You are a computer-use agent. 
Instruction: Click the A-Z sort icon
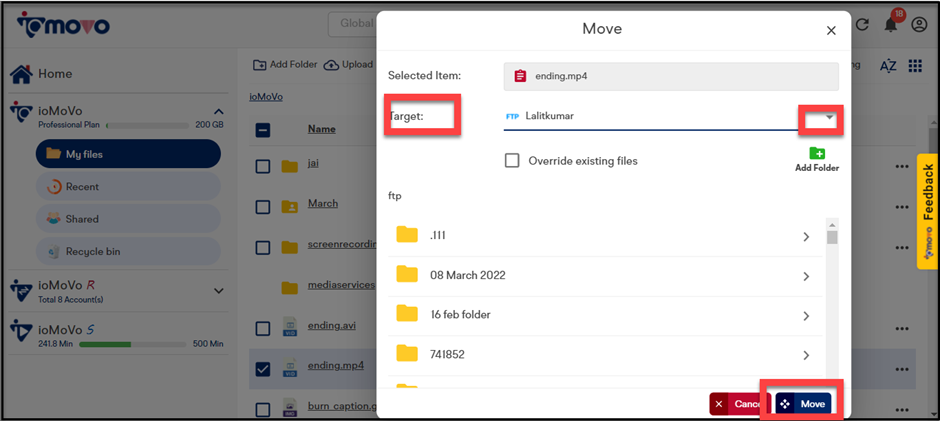click(x=888, y=66)
